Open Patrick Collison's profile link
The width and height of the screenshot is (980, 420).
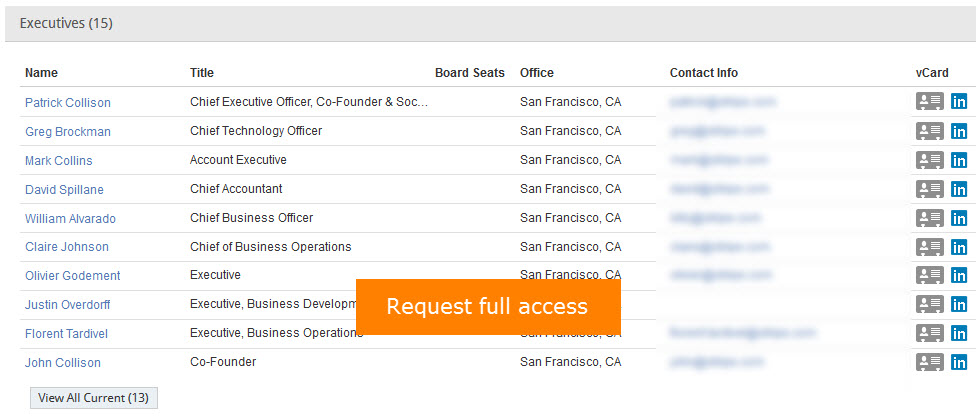[x=68, y=103]
